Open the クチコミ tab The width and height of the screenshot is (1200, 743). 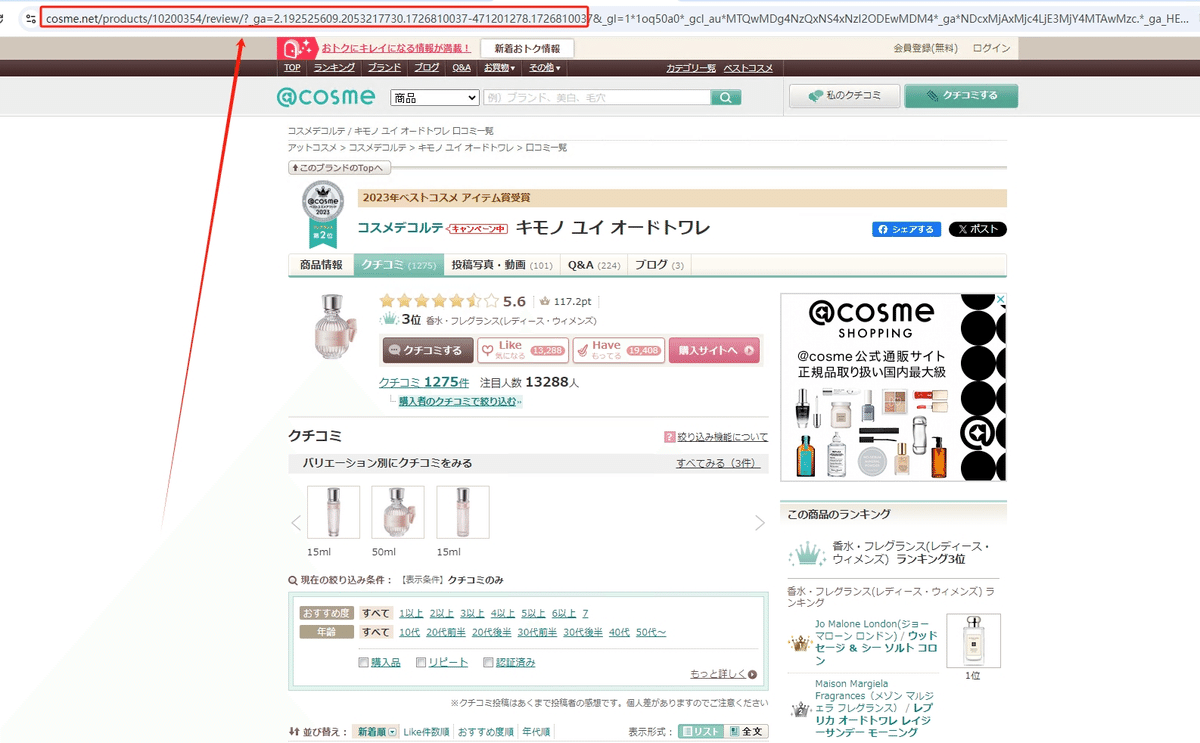pos(398,265)
